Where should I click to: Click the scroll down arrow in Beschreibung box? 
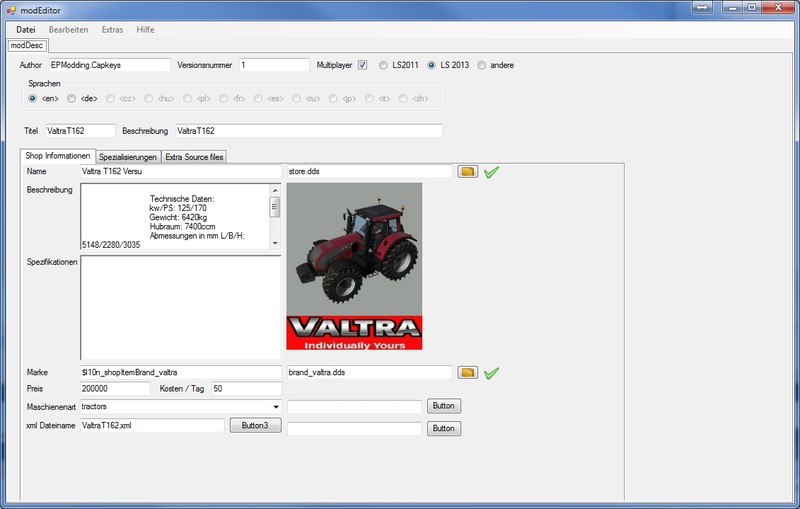coord(276,243)
